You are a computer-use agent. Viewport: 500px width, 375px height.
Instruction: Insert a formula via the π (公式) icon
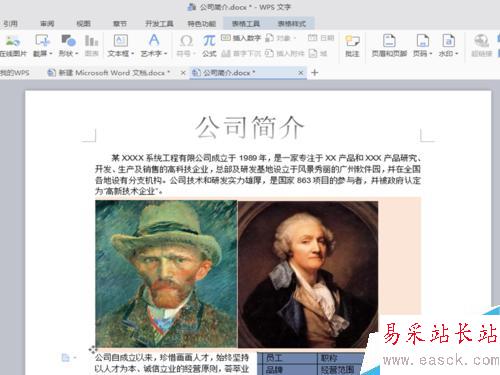point(209,41)
